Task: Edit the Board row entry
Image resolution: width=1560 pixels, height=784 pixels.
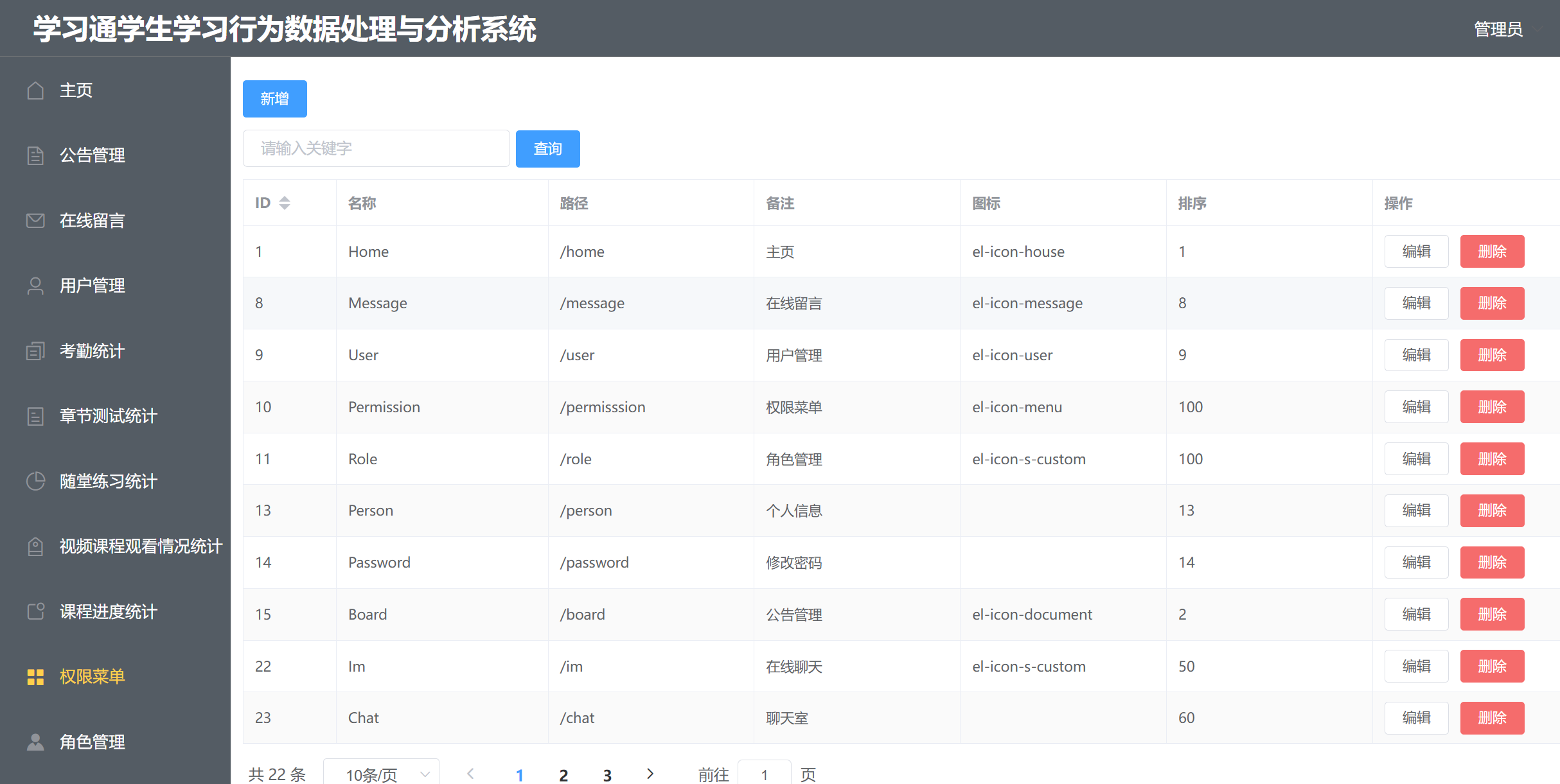Action: 1416,614
